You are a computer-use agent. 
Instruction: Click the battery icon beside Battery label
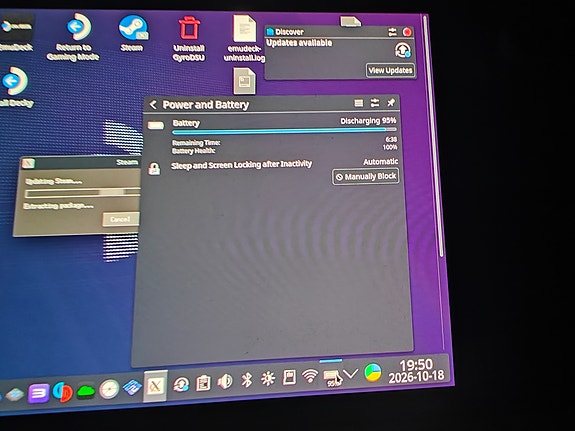[x=156, y=126]
